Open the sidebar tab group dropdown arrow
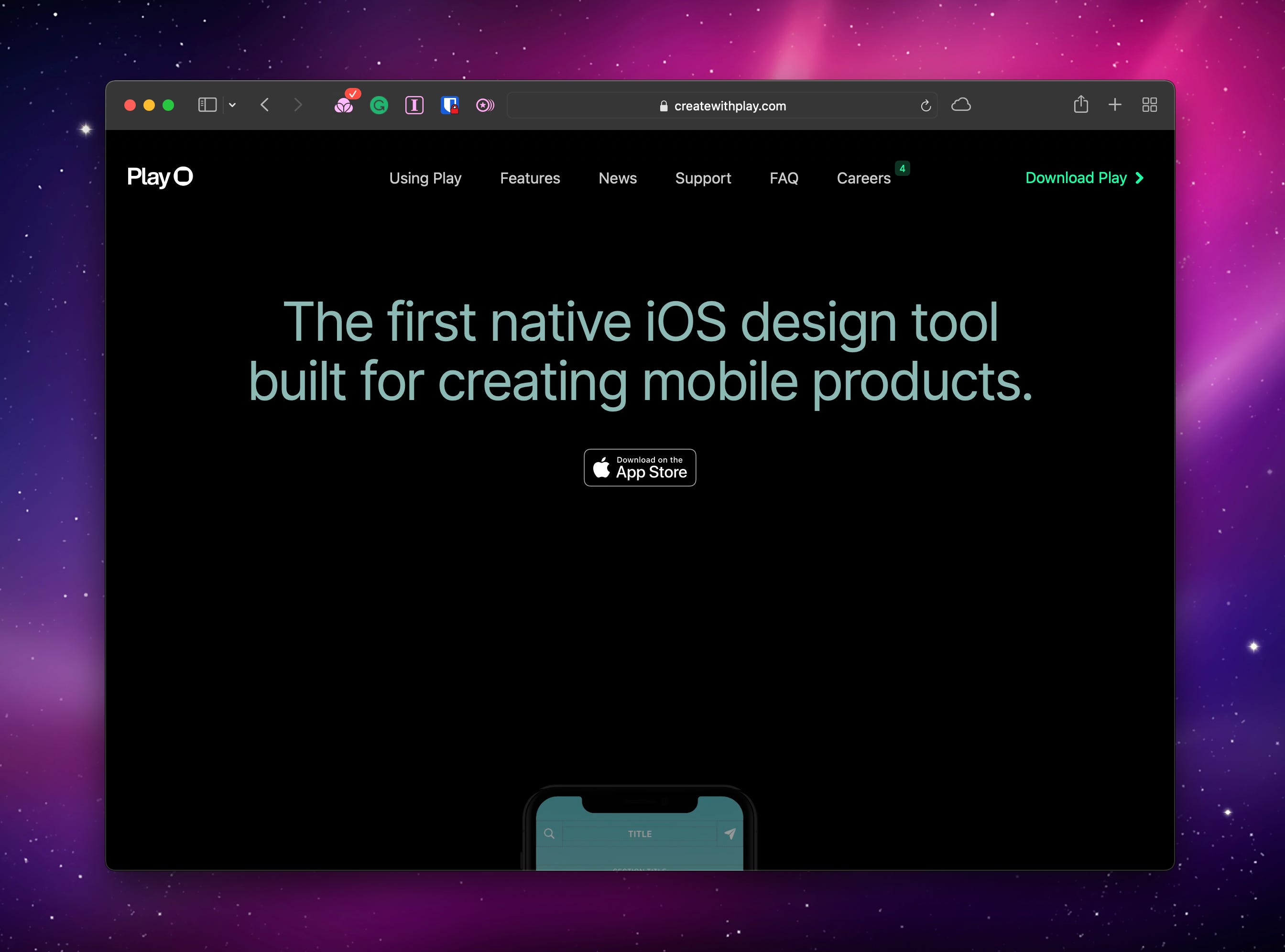Screen dimensions: 1285x952 tap(232, 105)
